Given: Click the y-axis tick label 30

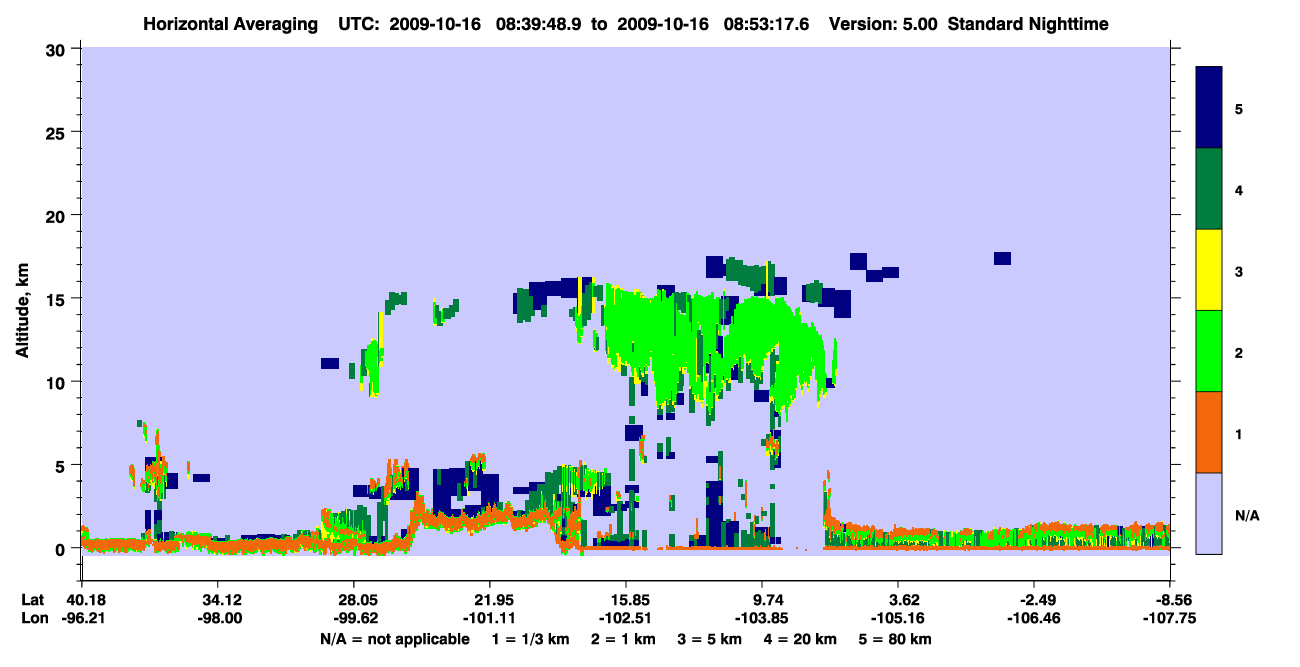Looking at the screenshot, I should coord(58,48).
